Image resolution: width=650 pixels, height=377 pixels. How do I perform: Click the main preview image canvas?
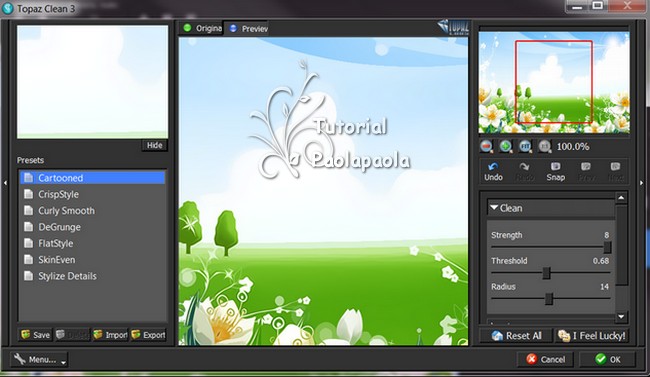(323, 191)
